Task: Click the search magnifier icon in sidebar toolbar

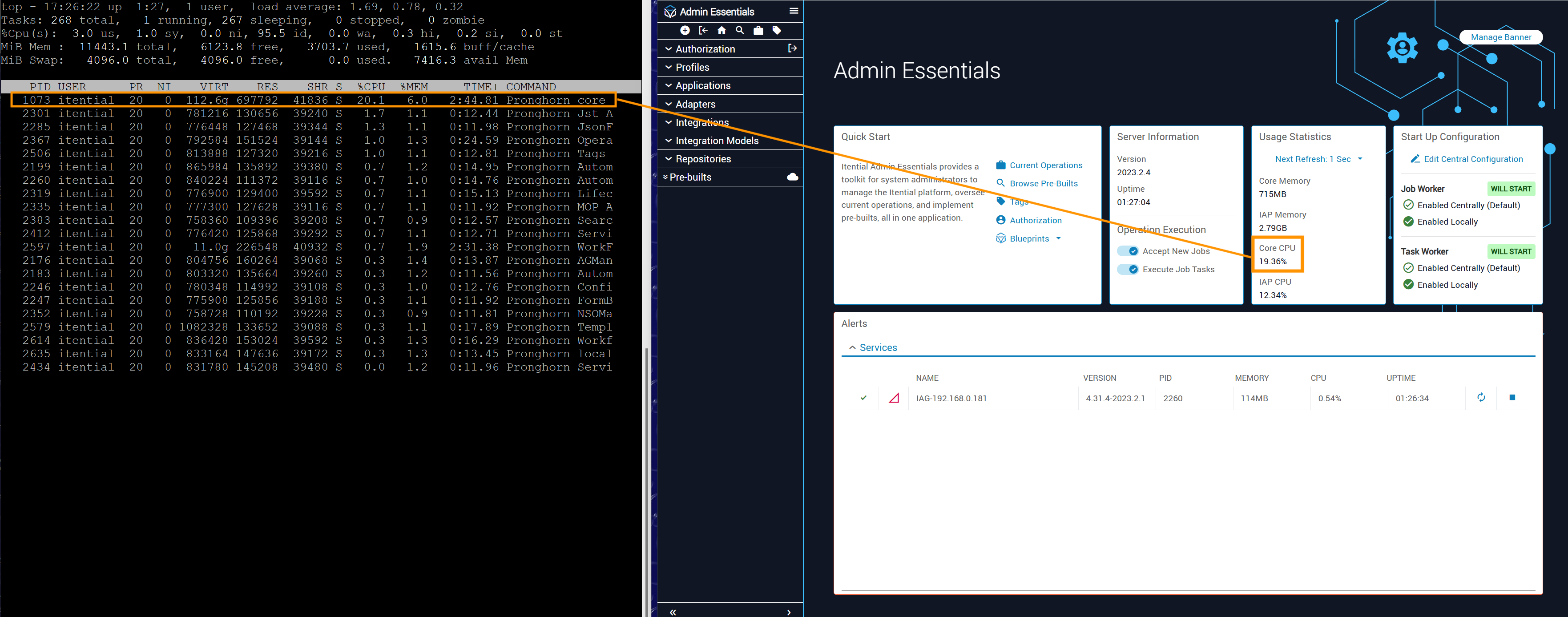Action: pyautogui.click(x=740, y=30)
